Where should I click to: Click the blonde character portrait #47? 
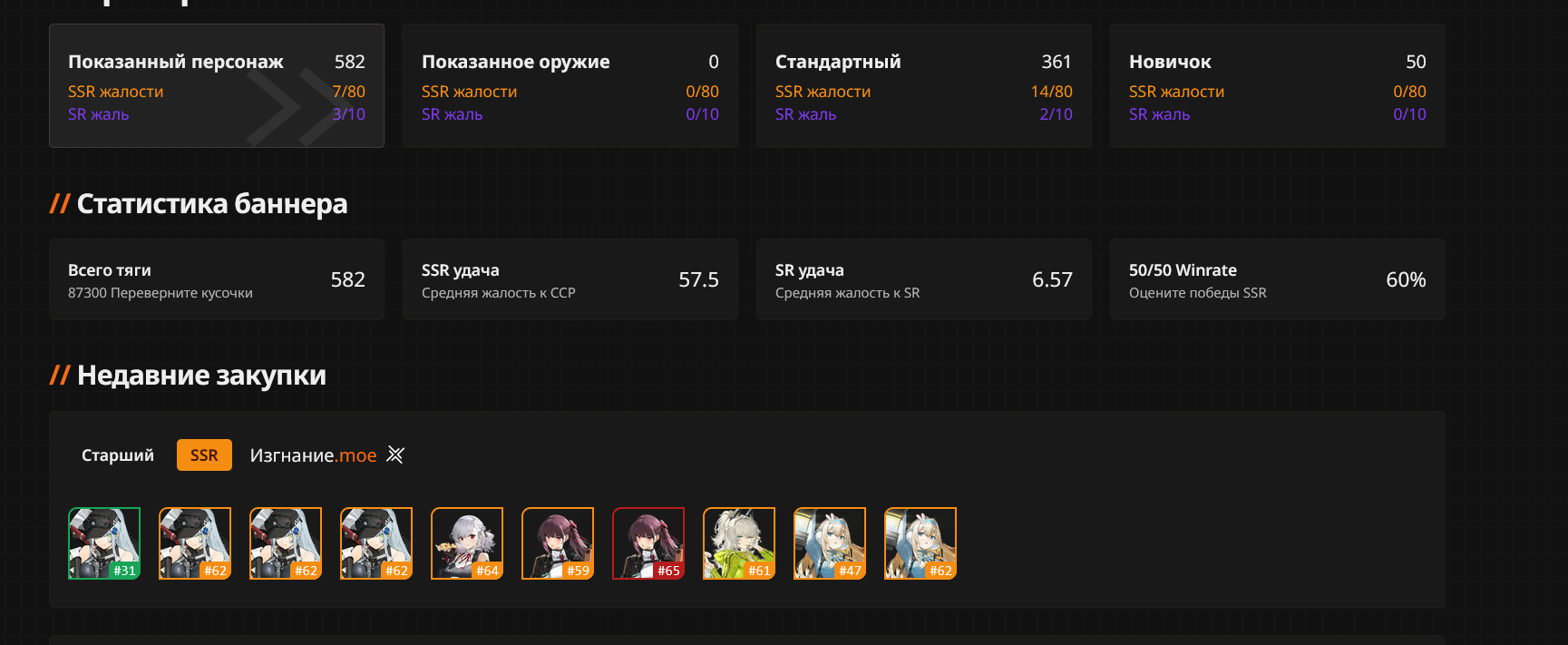830,543
